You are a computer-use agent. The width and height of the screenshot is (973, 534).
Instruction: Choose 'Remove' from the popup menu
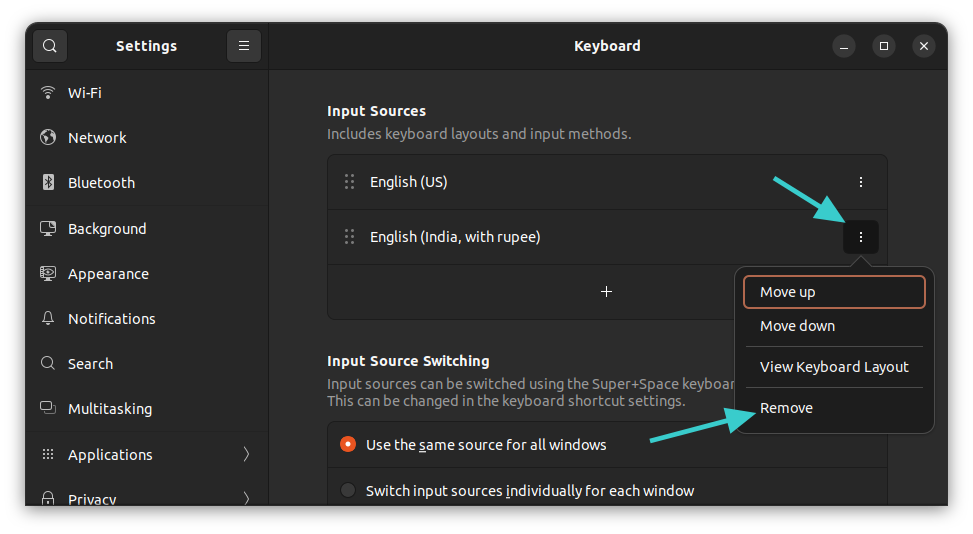pos(786,408)
